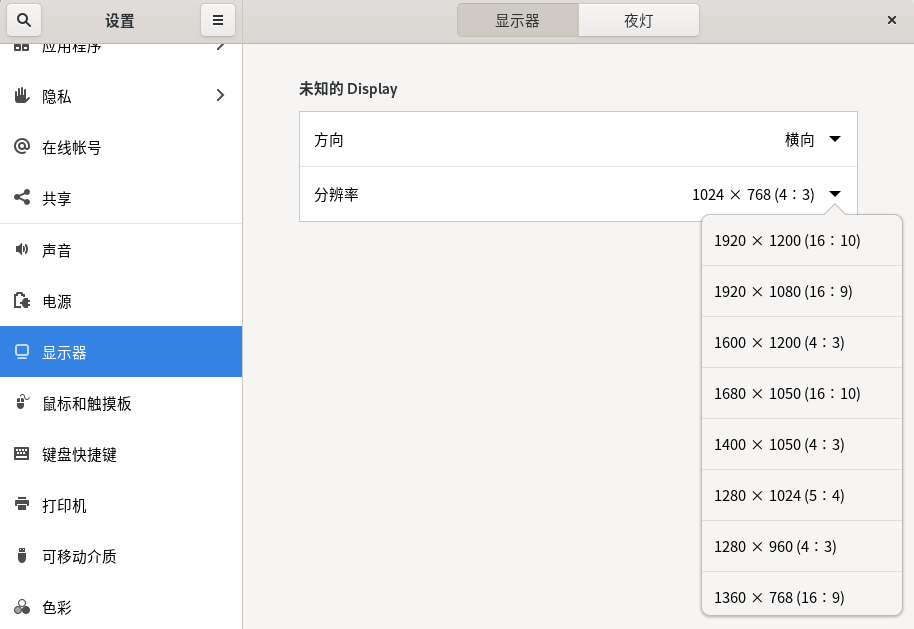Click the Printer icon in sidebar
Screen dimensions: 914x629
[22, 505]
